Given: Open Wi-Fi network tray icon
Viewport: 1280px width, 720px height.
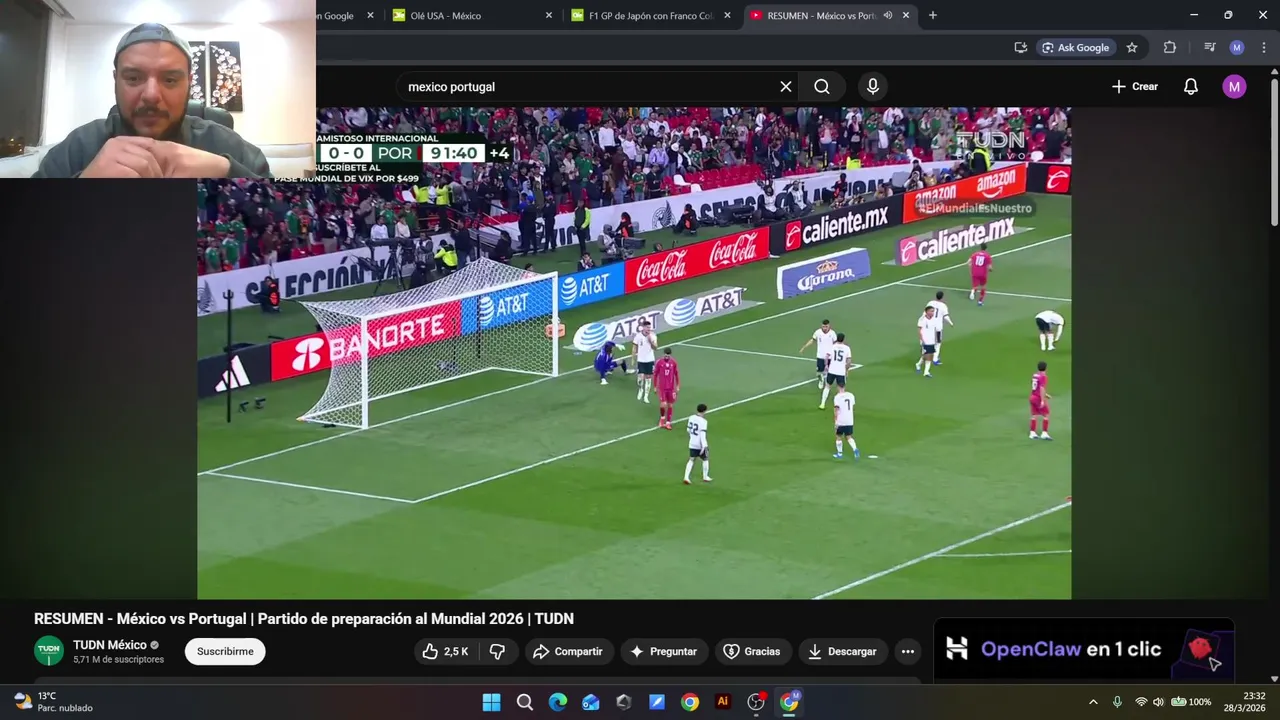Looking at the screenshot, I should [1141, 702].
